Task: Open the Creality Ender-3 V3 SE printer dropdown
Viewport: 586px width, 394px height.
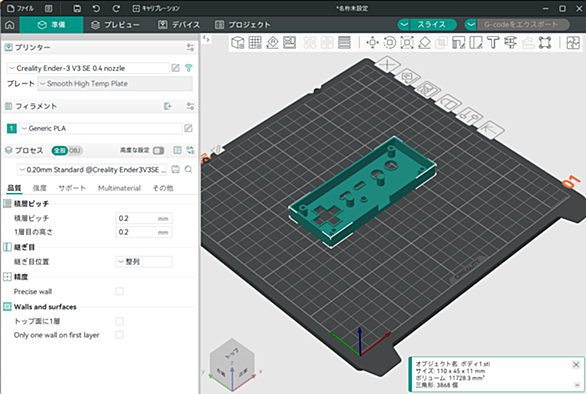Action: [88, 68]
